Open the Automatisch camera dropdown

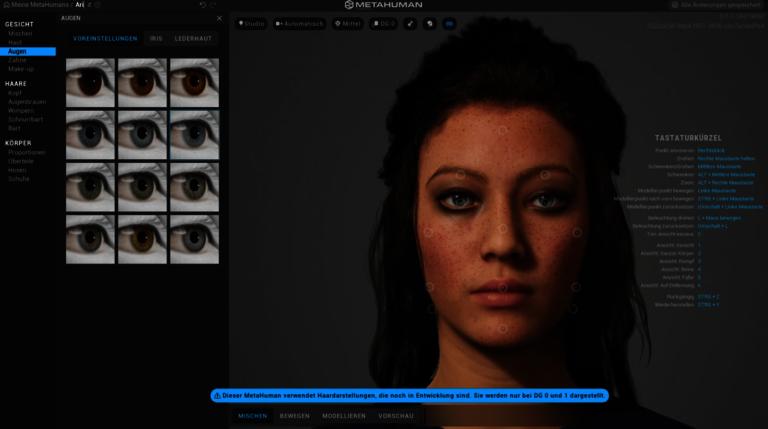coord(299,24)
